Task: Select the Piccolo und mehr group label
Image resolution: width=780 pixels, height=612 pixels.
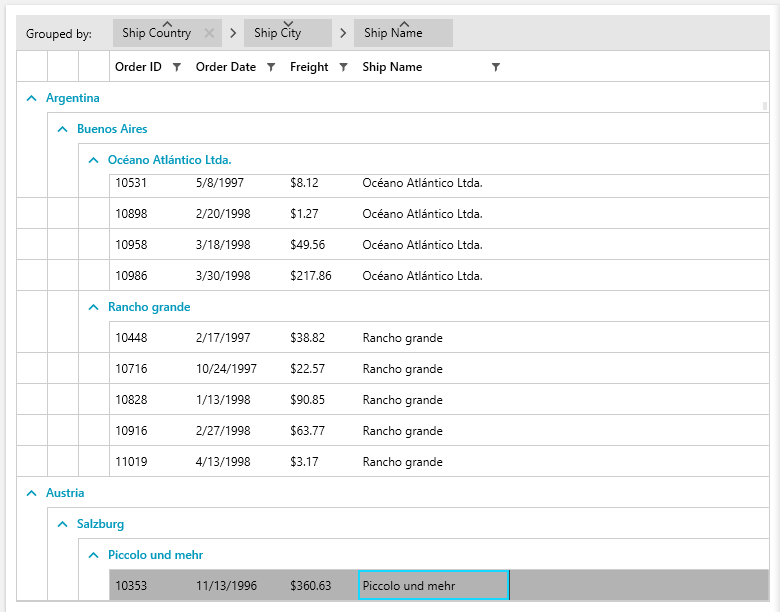Action: coord(156,555)
